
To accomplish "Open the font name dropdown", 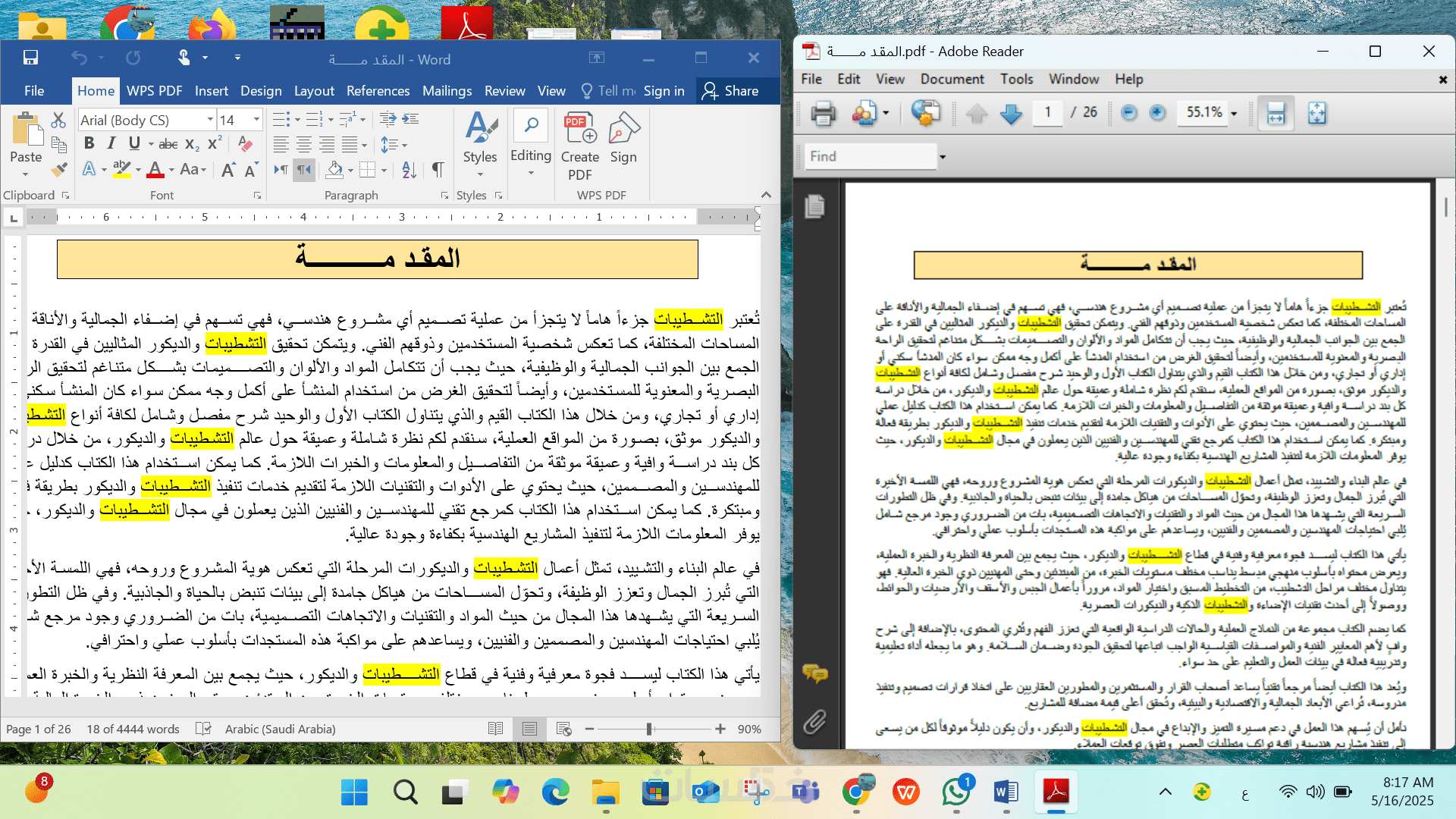I will coord(210,120).
